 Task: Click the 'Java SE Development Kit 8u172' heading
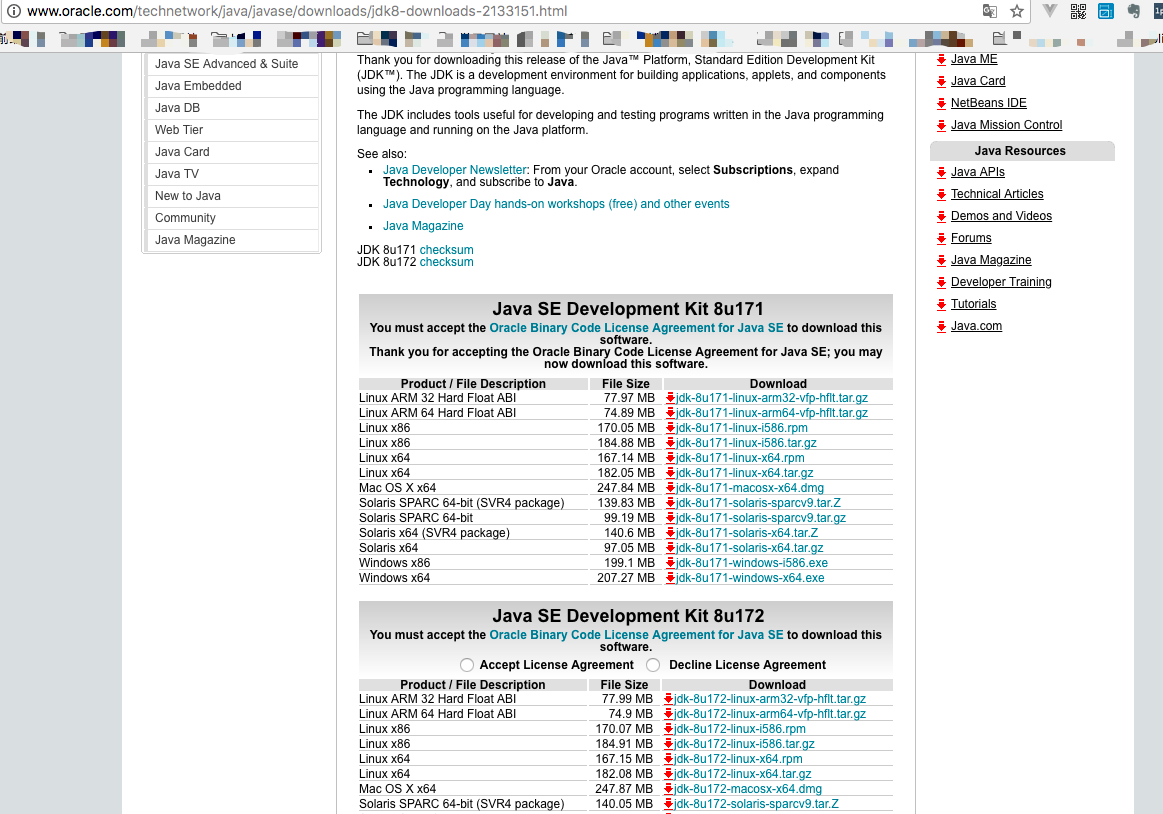[628, 616]
